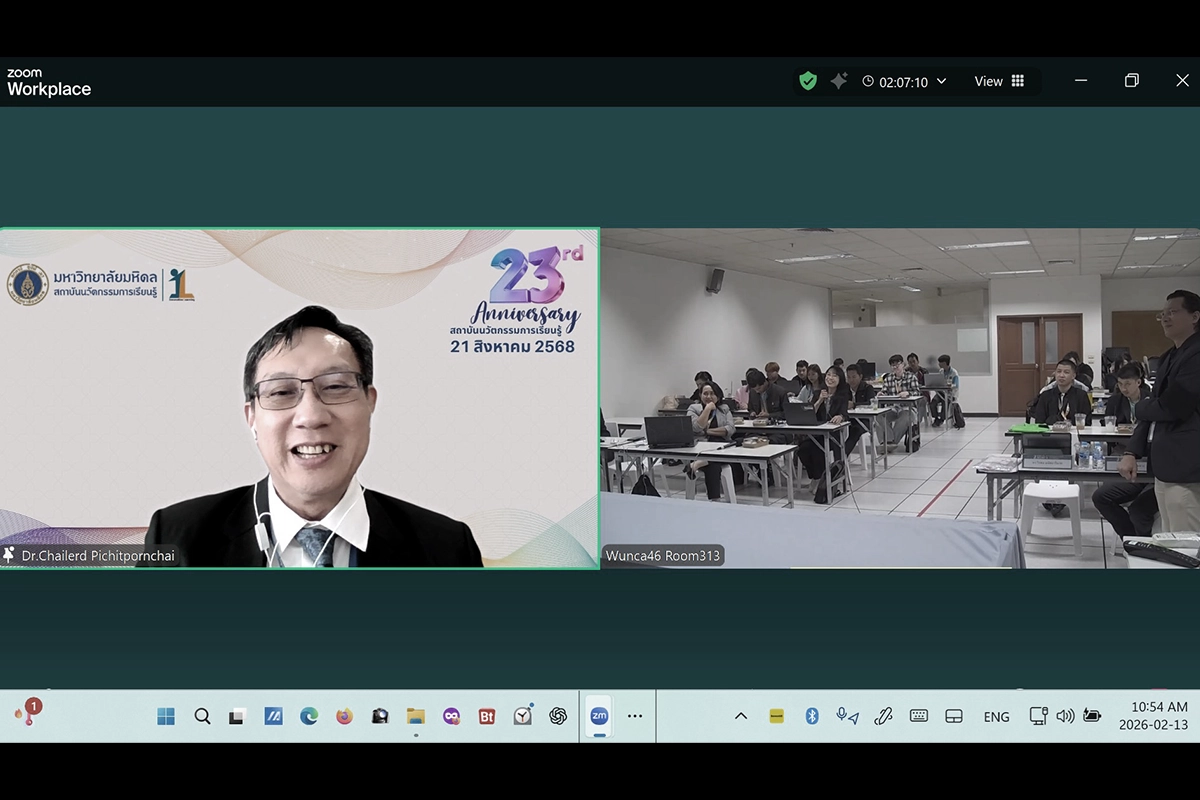Screen dimensions: 1200x800
Task: Click the Zoom Workplace logo
Action: 49,83
